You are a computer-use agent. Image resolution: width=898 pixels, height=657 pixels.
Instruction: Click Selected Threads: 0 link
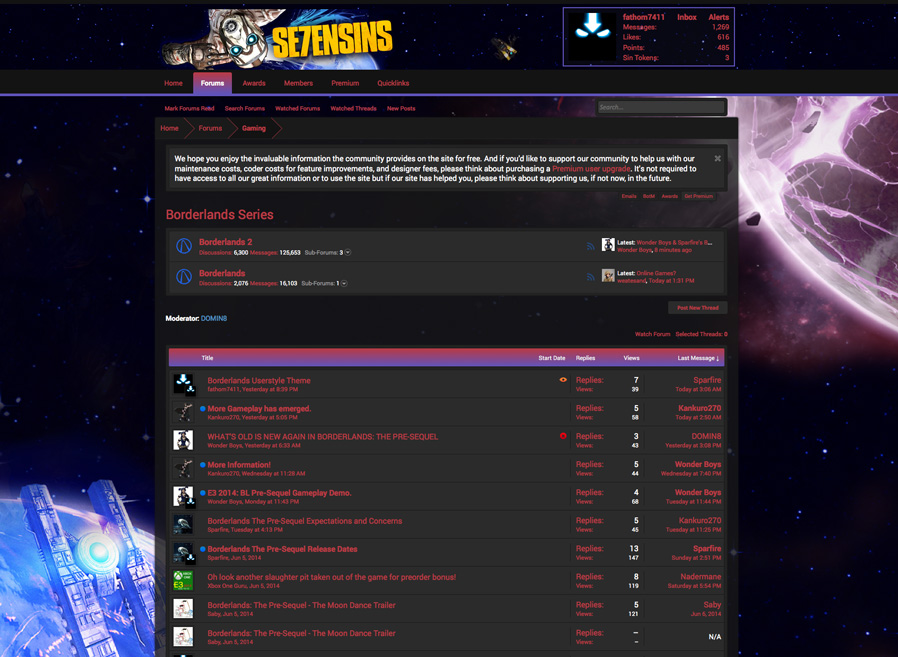tap(702, 334)
